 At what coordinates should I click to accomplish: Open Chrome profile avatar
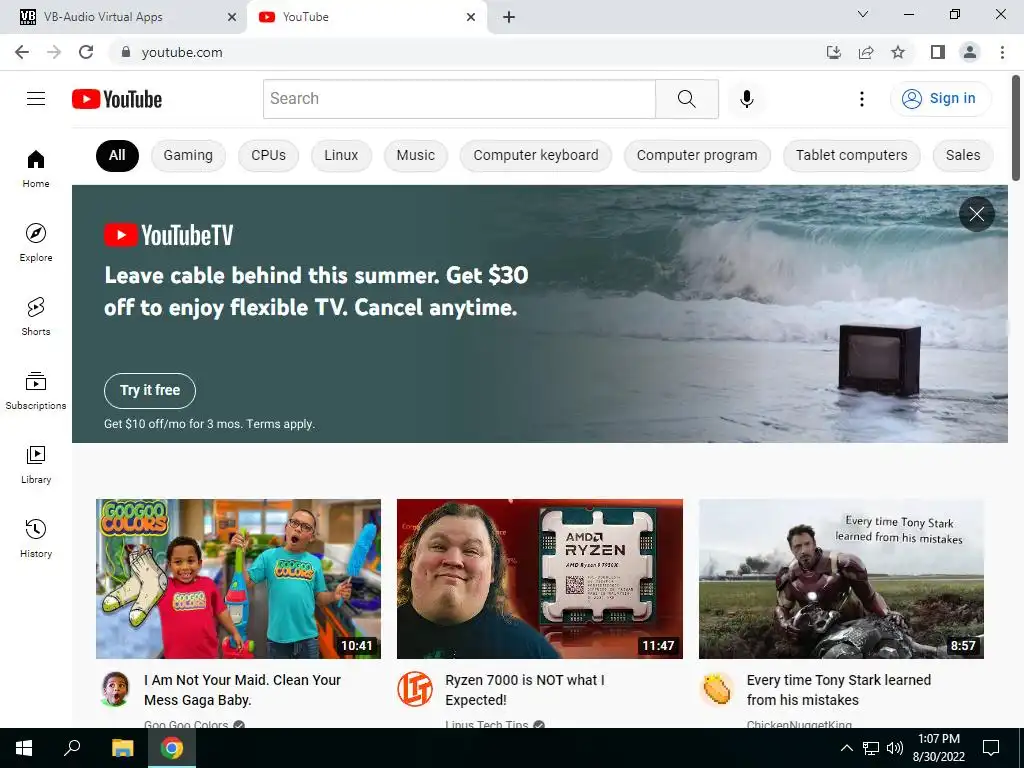coord(970,52)
